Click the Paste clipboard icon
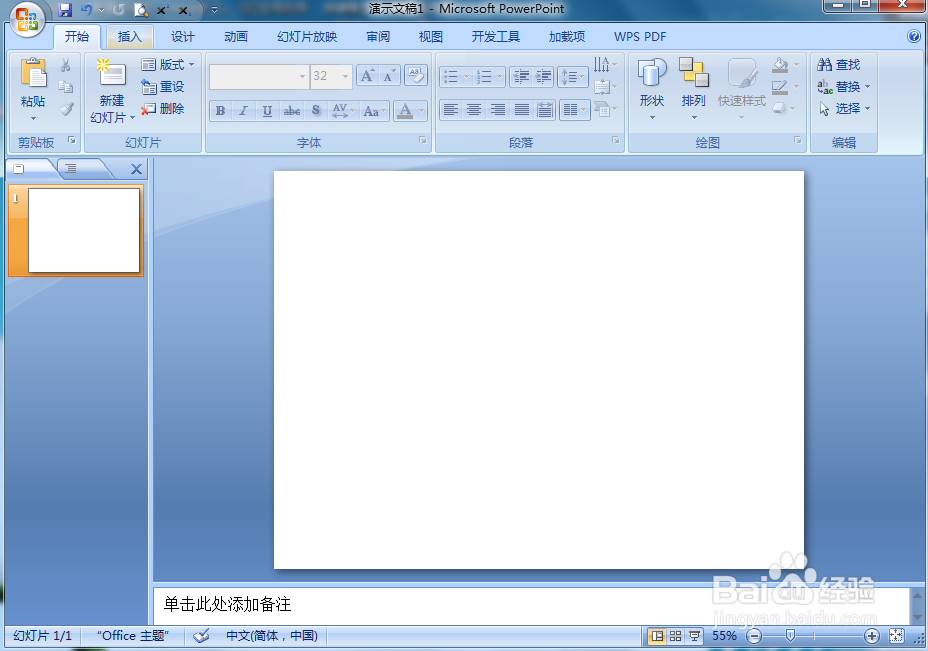Screen dimensions: 928x651 [33, 73]
